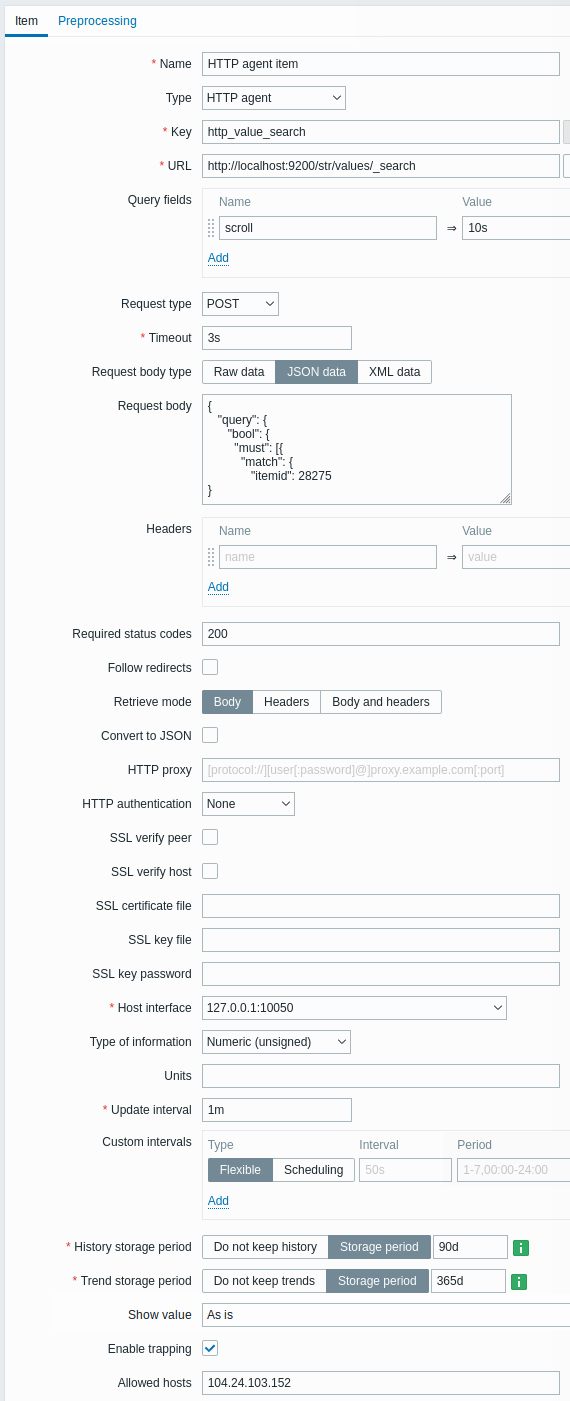Click the History storage period green info icon

[521, 1247]
